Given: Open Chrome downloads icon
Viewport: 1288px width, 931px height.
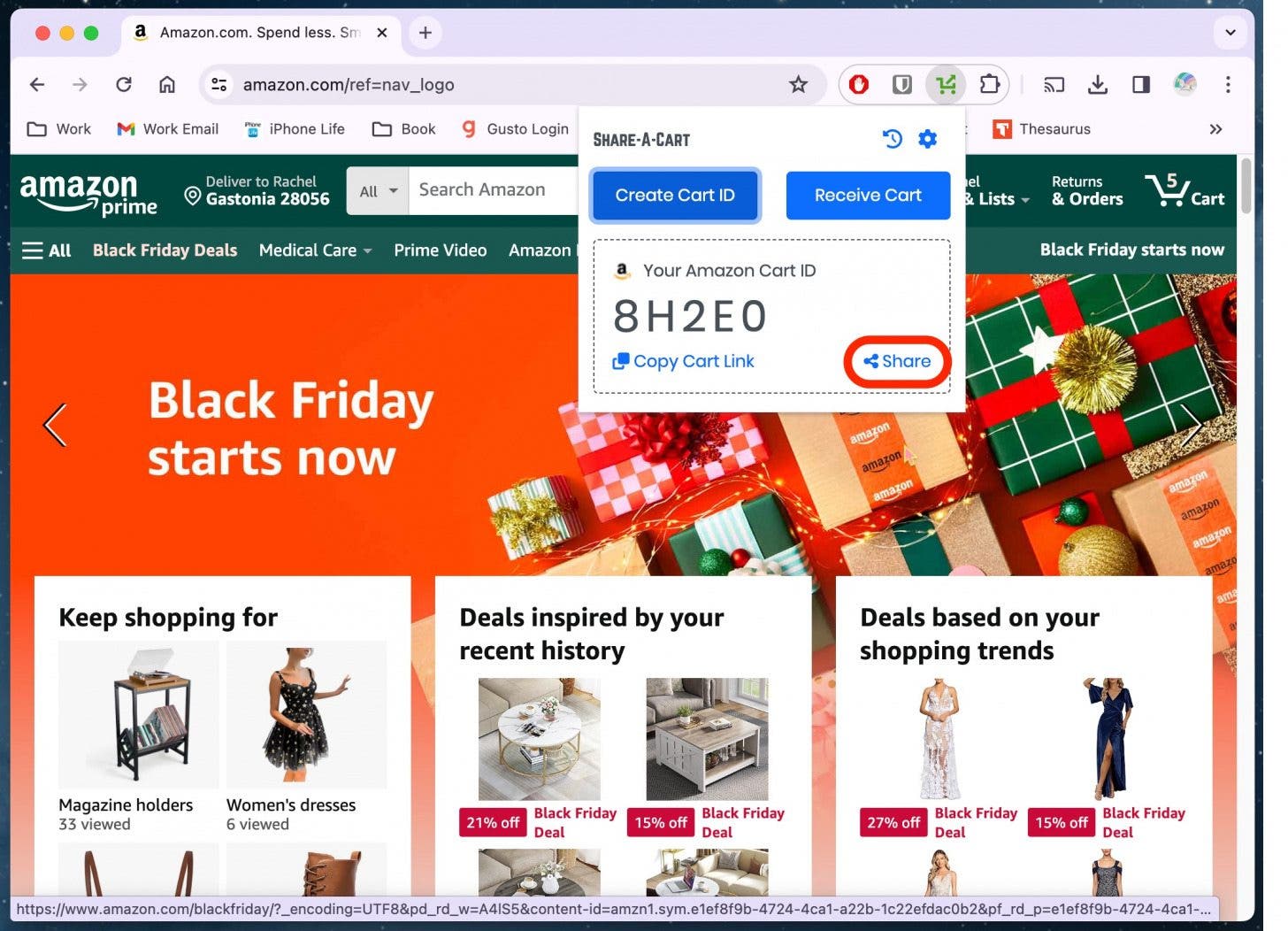Looking at the screenshot, I should (x=1097, y=84).
